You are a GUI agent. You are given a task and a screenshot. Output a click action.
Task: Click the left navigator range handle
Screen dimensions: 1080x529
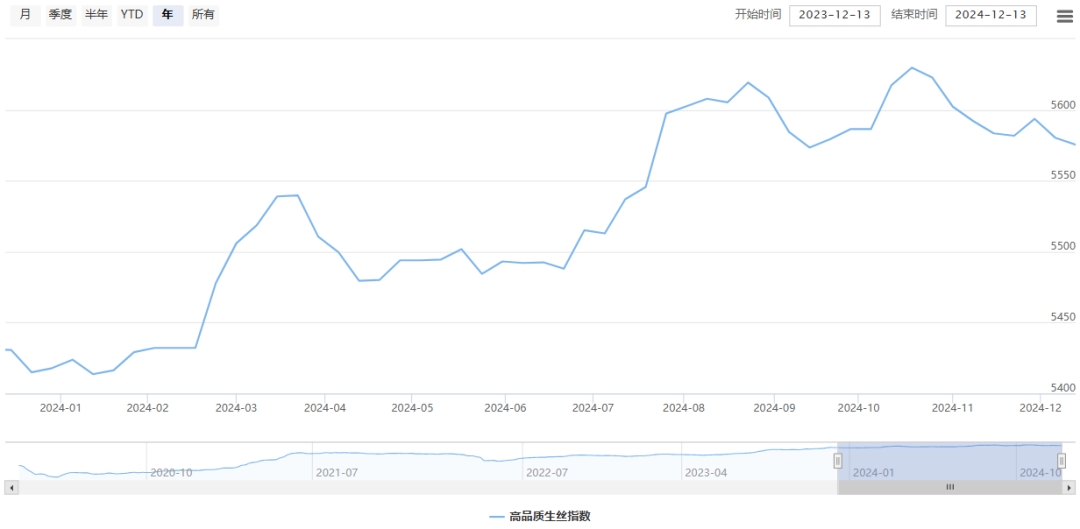(838, 460)
